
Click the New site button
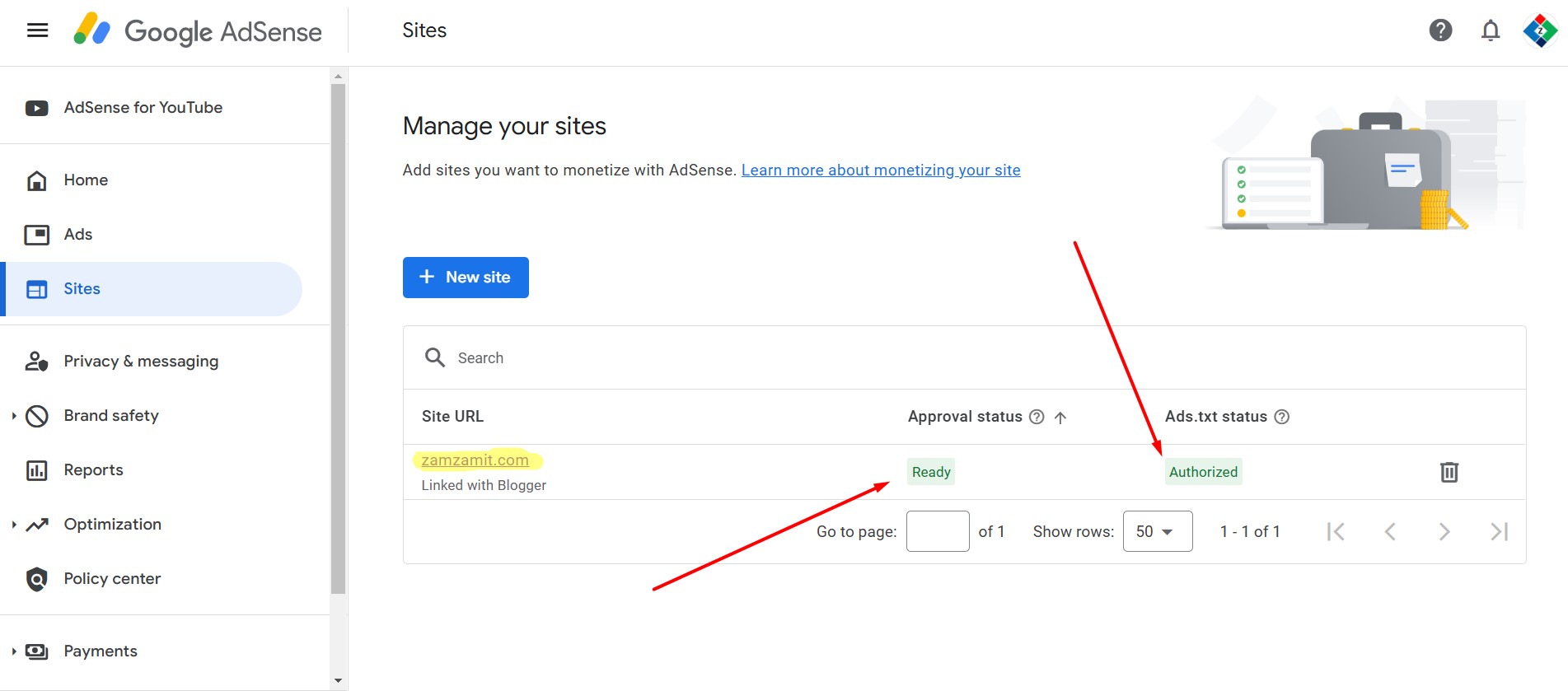coord(466,278)
